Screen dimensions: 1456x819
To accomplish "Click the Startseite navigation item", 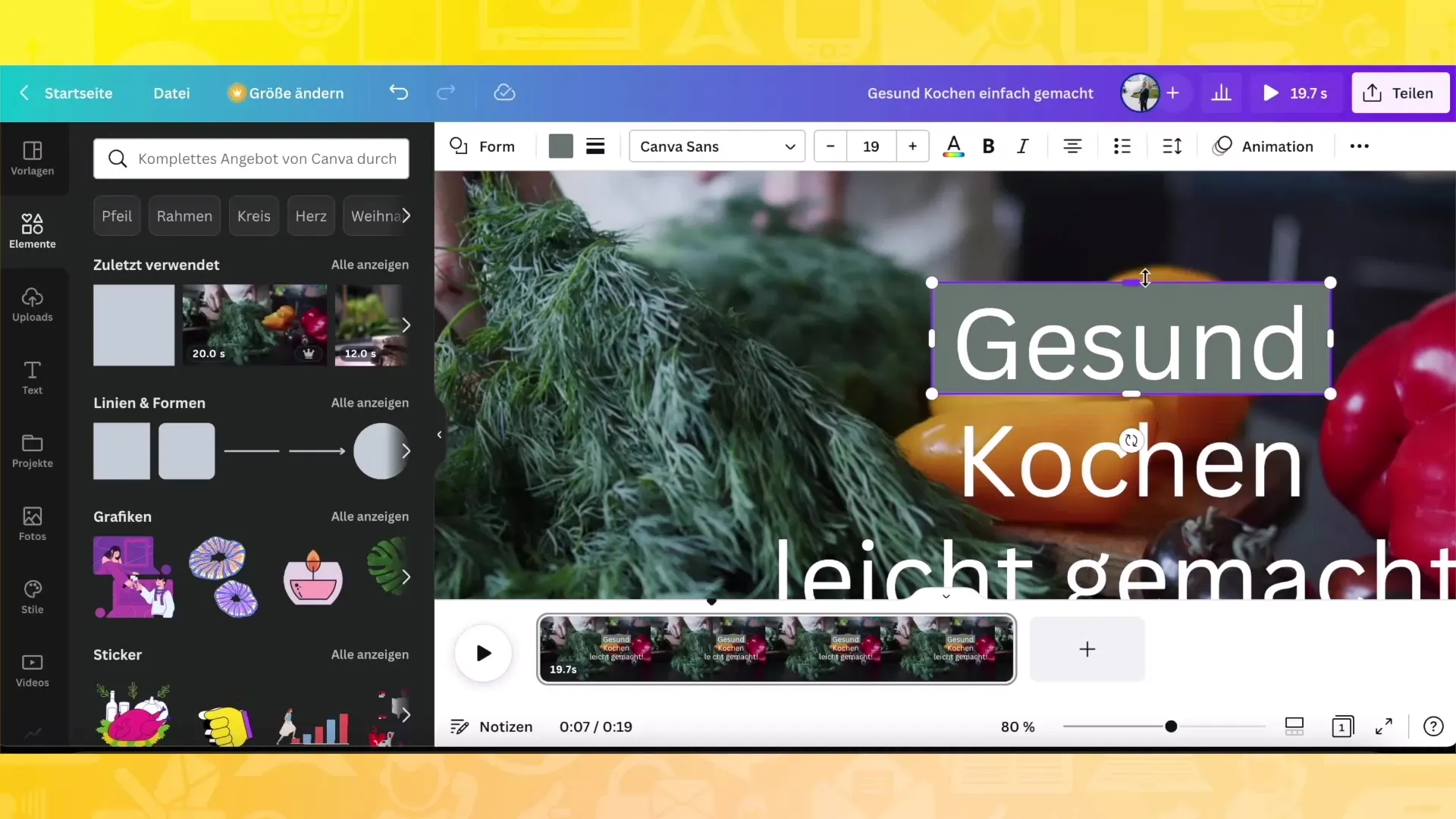I will [78, 93].
